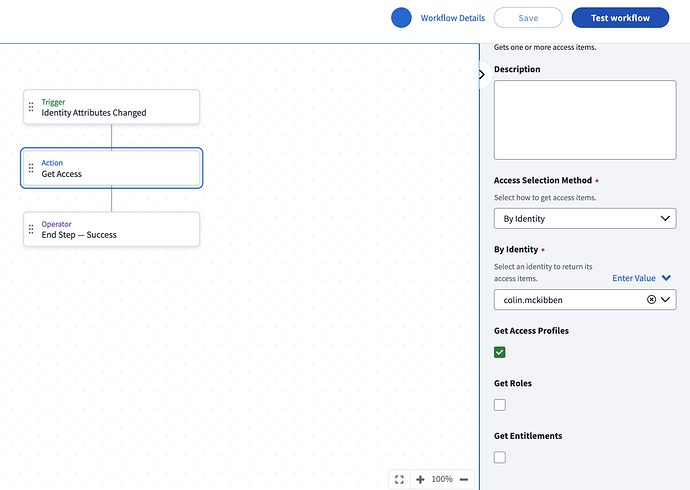Click the Get Roles label

click(x=513, y=383)
